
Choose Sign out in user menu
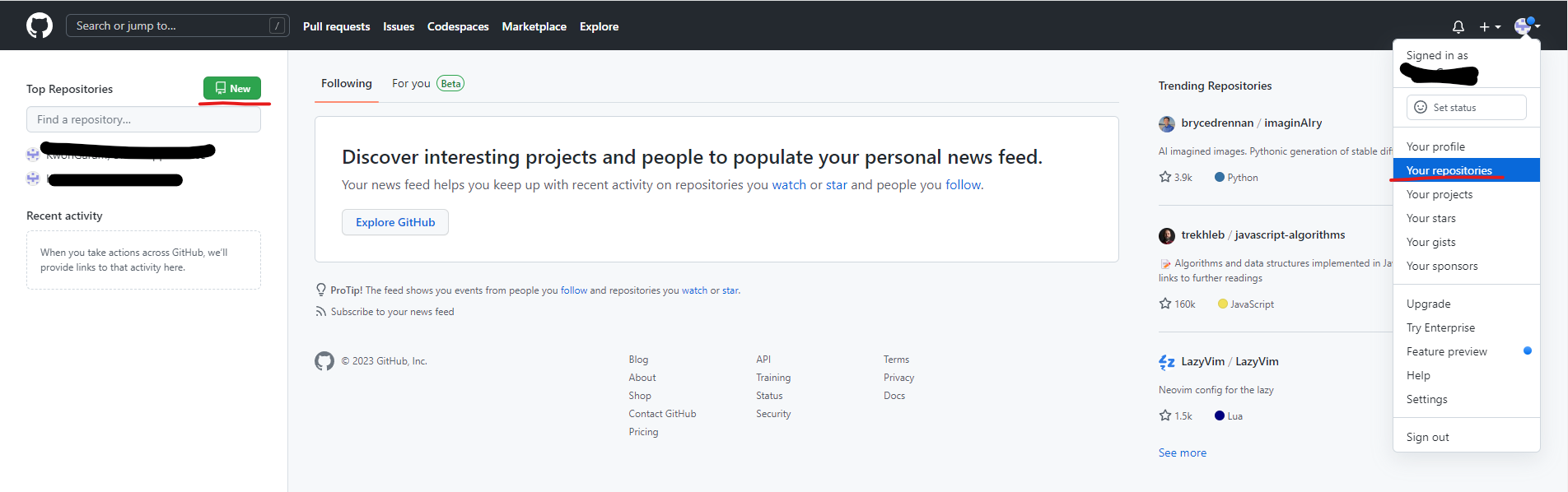point(1467,437)
